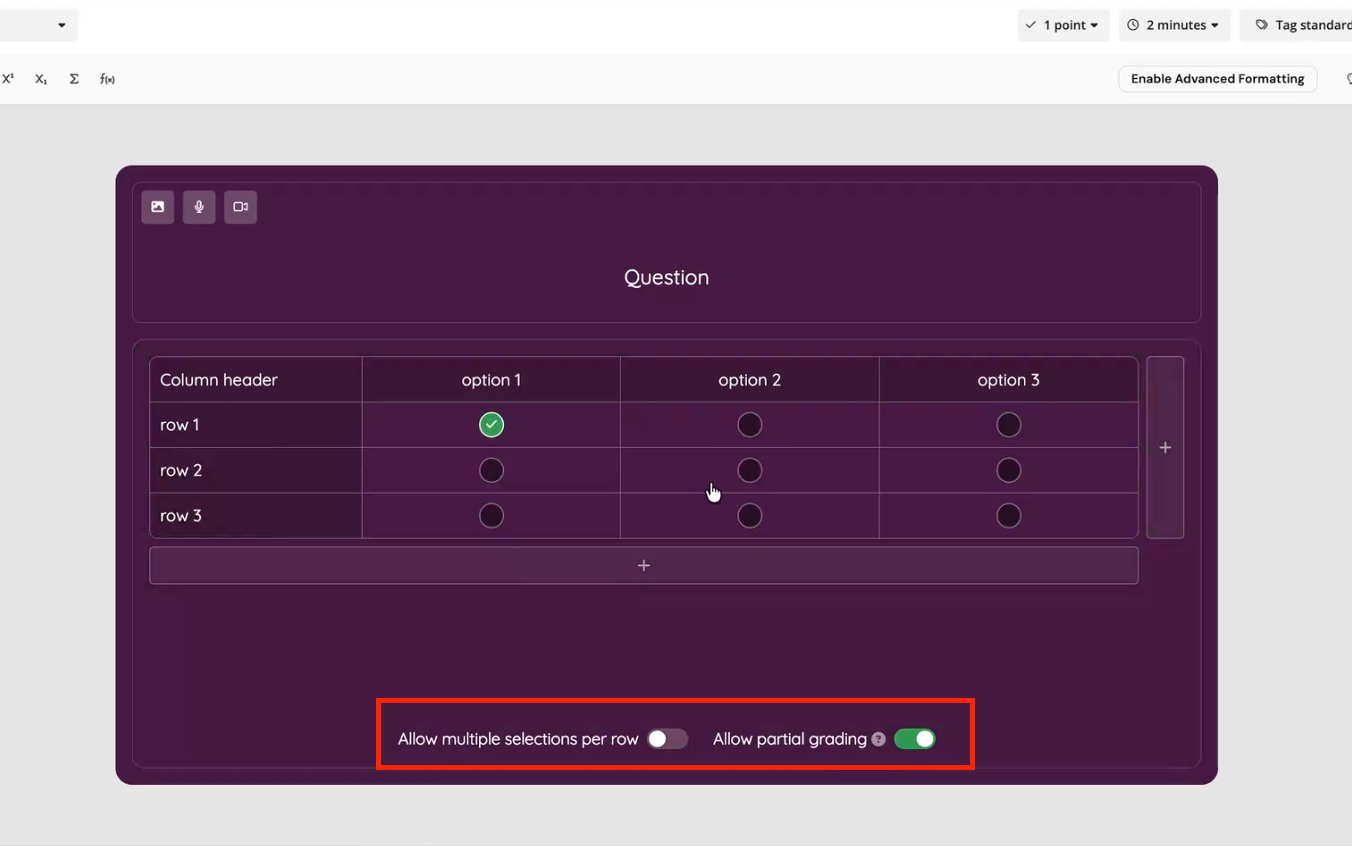The image size is (1352, 846).
Task: Select option 2 for row 3
Action: pyautogui.click(x=750, y=515)
